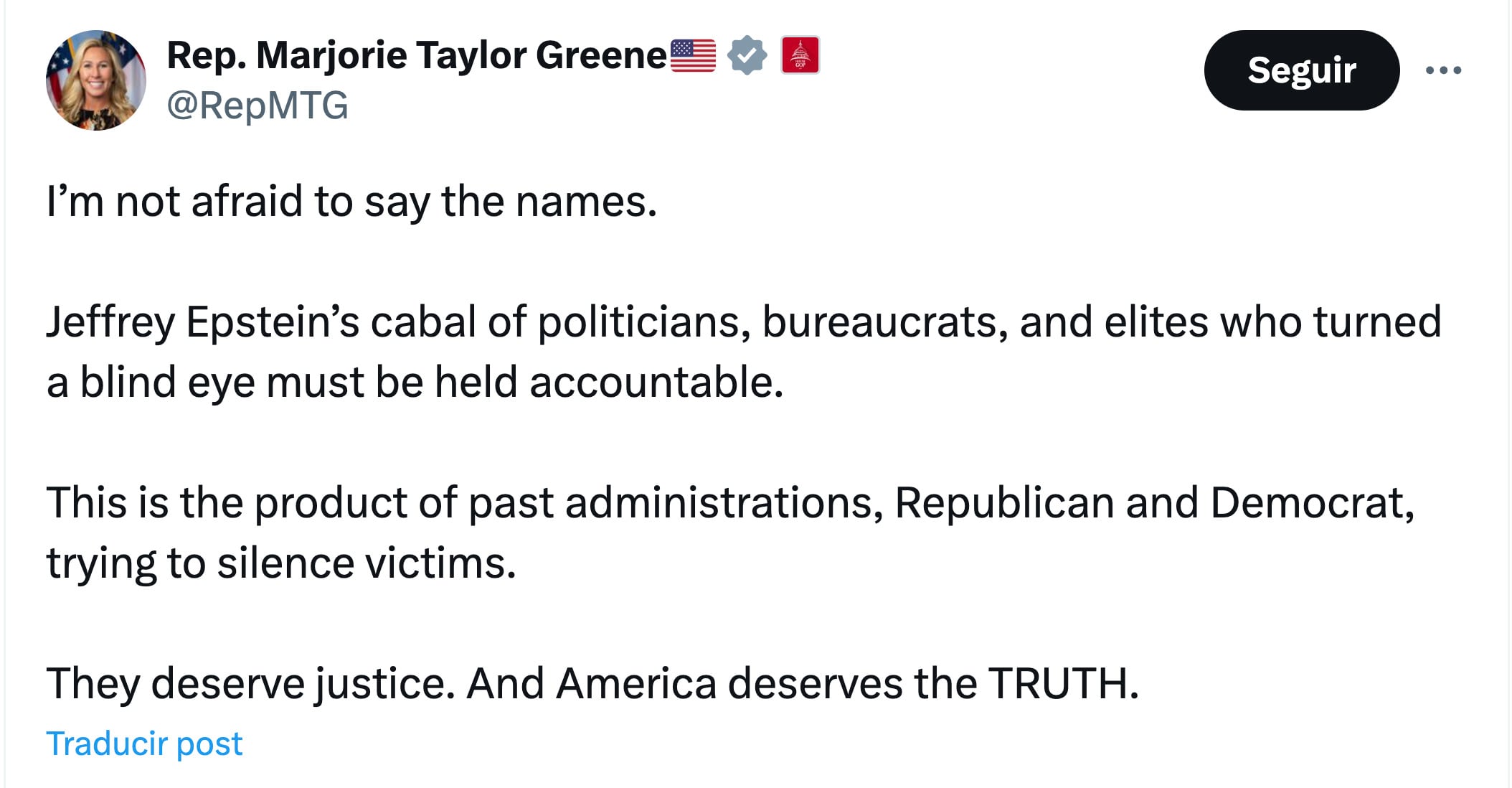Click the blue verified checkmark badge
This screenshot has width=1512, height=788.
[x=747, y=55]
